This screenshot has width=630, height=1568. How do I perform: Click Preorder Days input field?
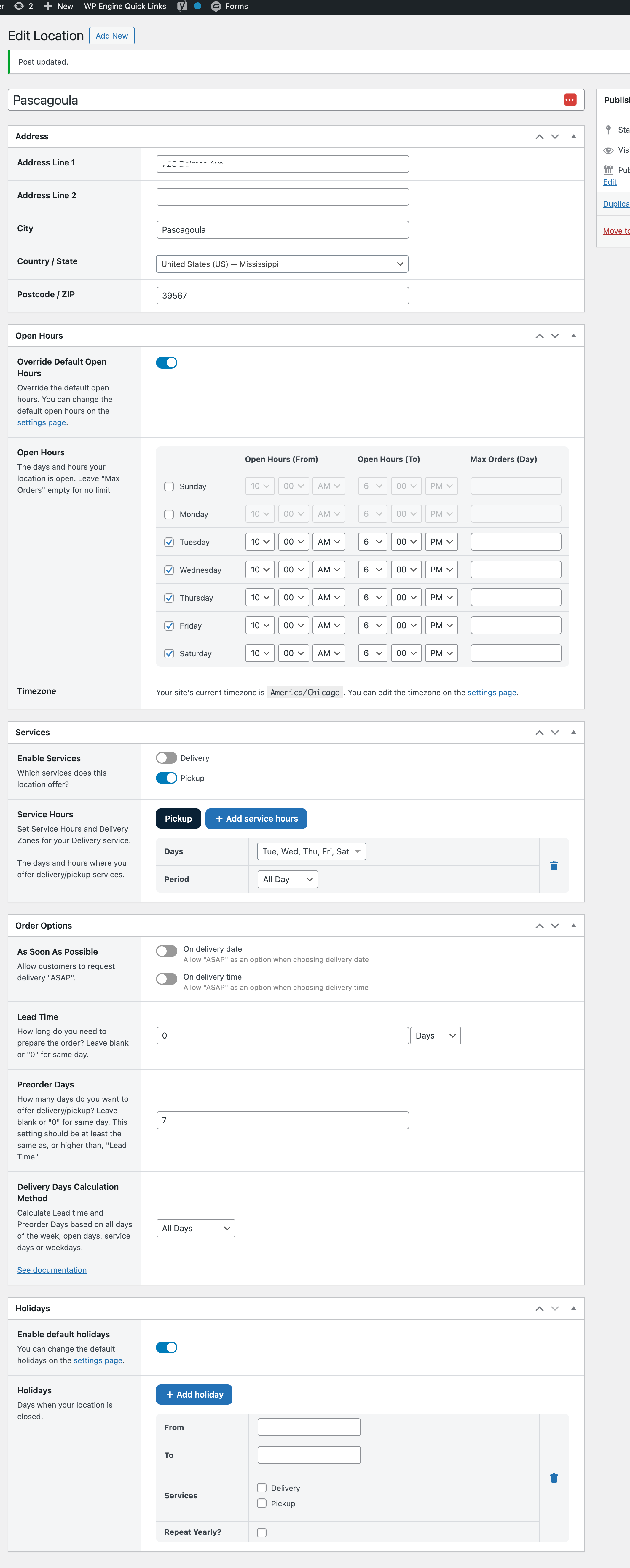click(x=283, y=1121)
